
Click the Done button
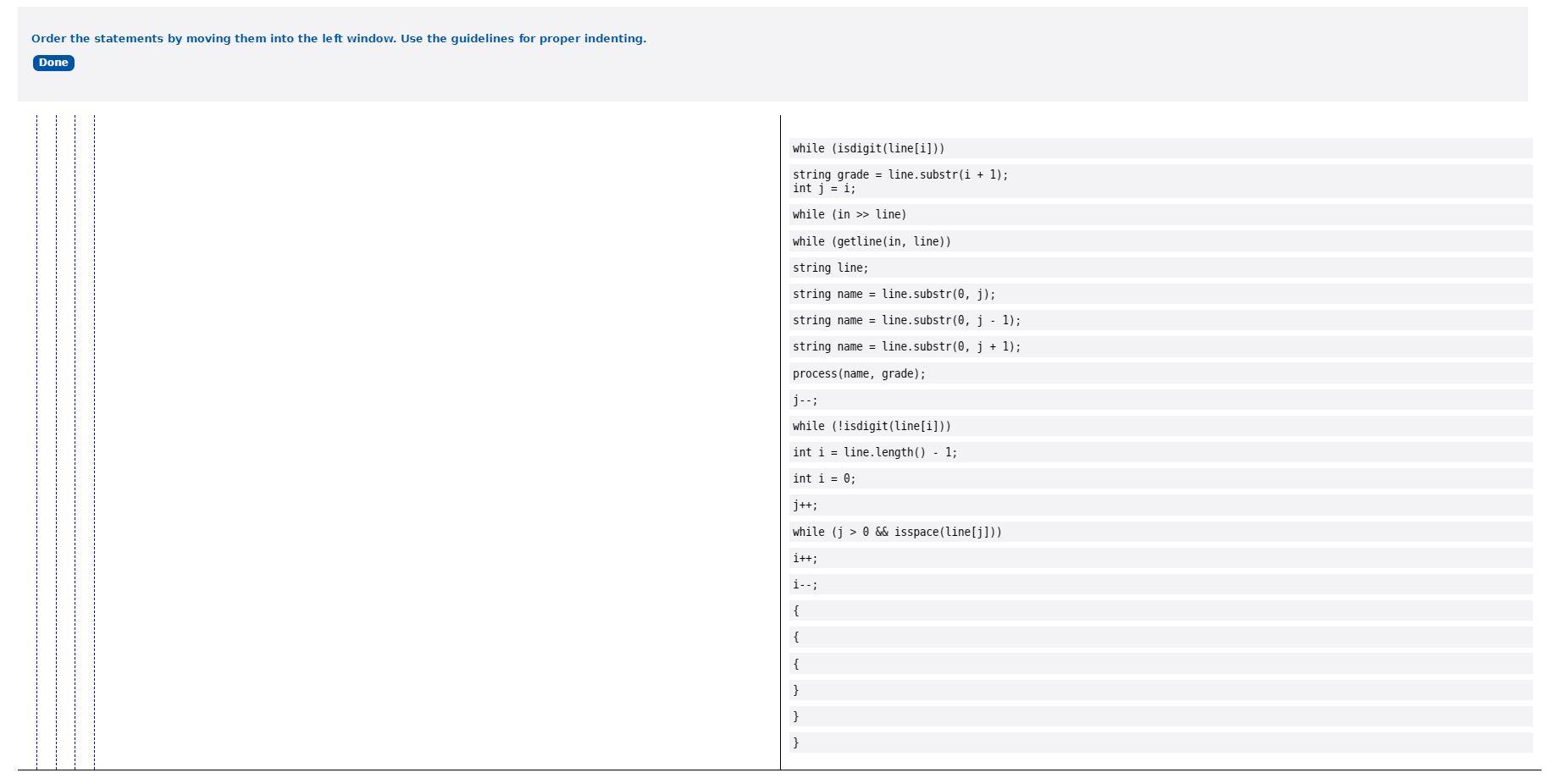click(53, 63)
